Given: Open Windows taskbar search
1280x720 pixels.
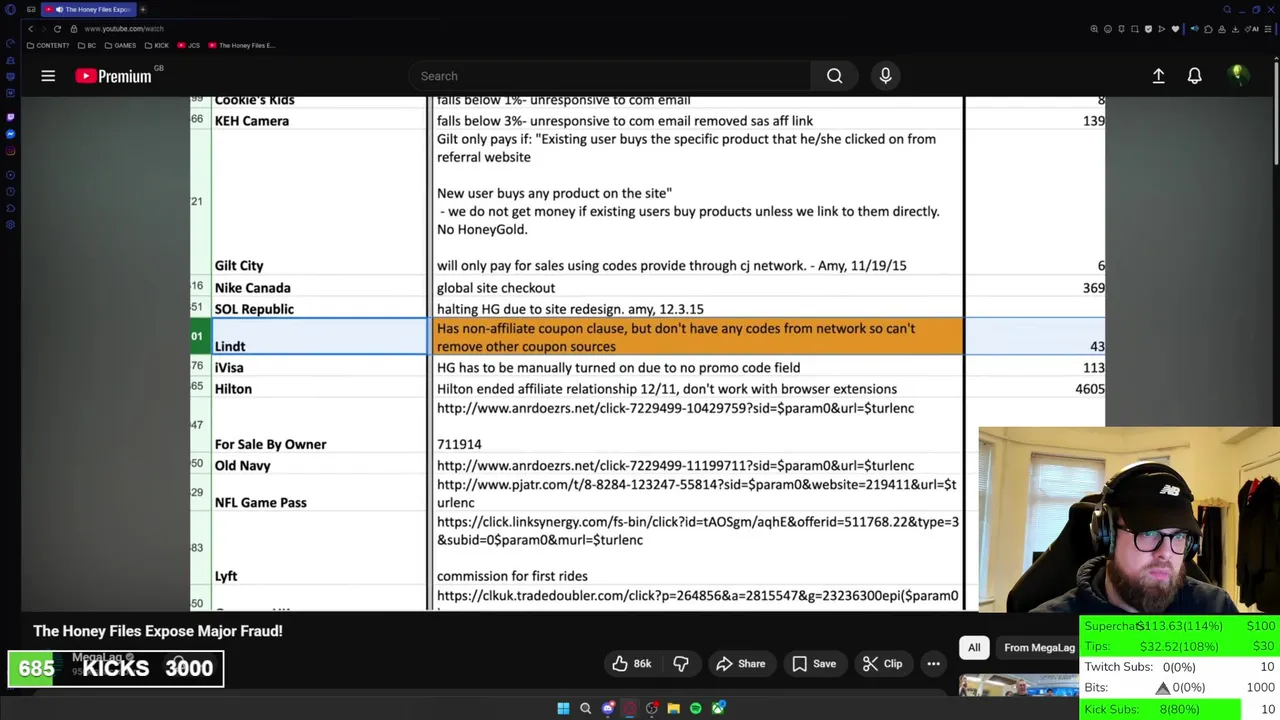Looking at the screenshot, I should click(585, 708).
